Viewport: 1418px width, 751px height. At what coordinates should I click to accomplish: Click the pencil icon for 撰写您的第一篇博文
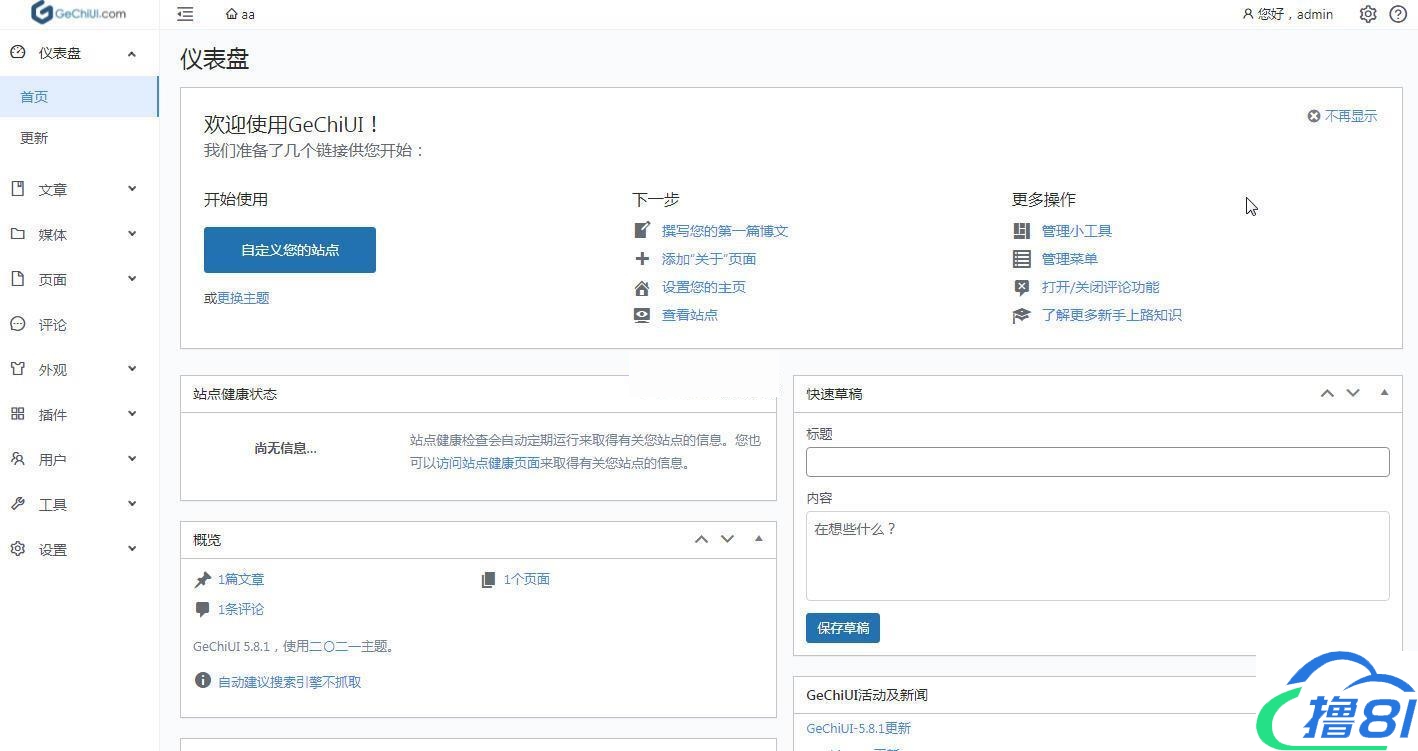click(642, 231)
